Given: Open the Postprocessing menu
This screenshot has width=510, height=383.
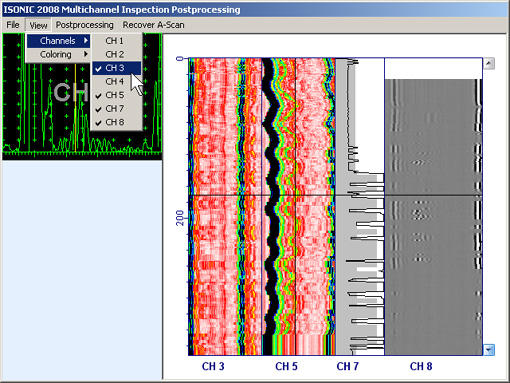Looking at the screenshot, I should pyautogui.click(x=84, y=25).
